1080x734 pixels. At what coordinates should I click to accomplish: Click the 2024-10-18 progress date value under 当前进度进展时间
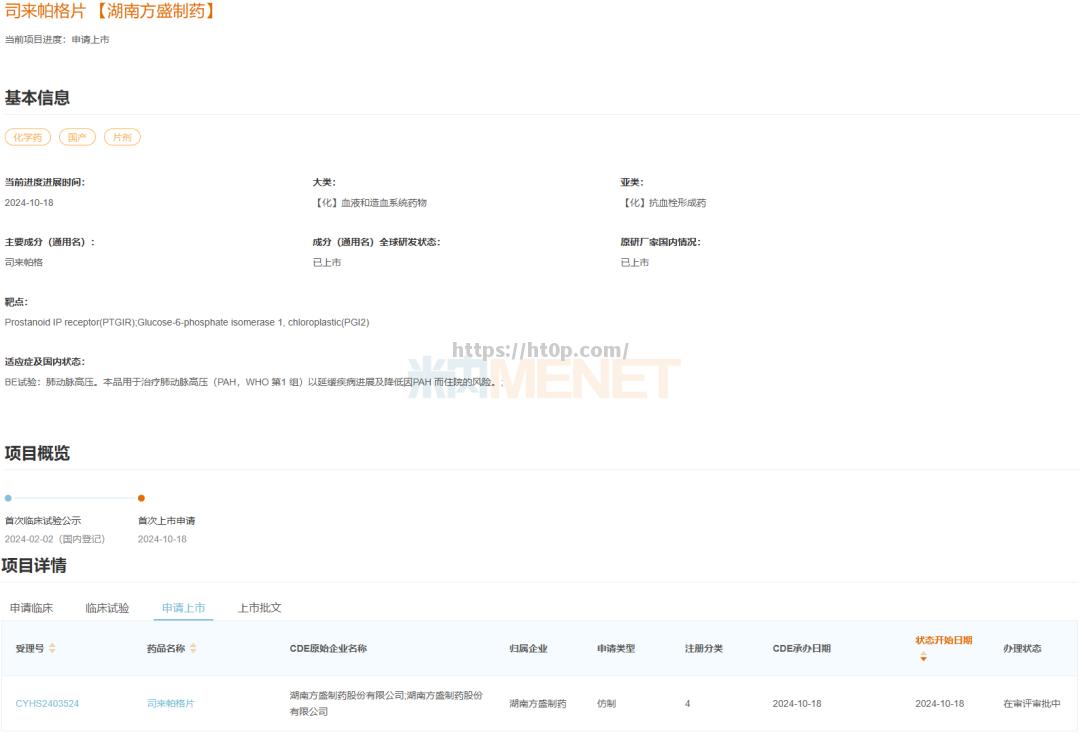point(29,202)
